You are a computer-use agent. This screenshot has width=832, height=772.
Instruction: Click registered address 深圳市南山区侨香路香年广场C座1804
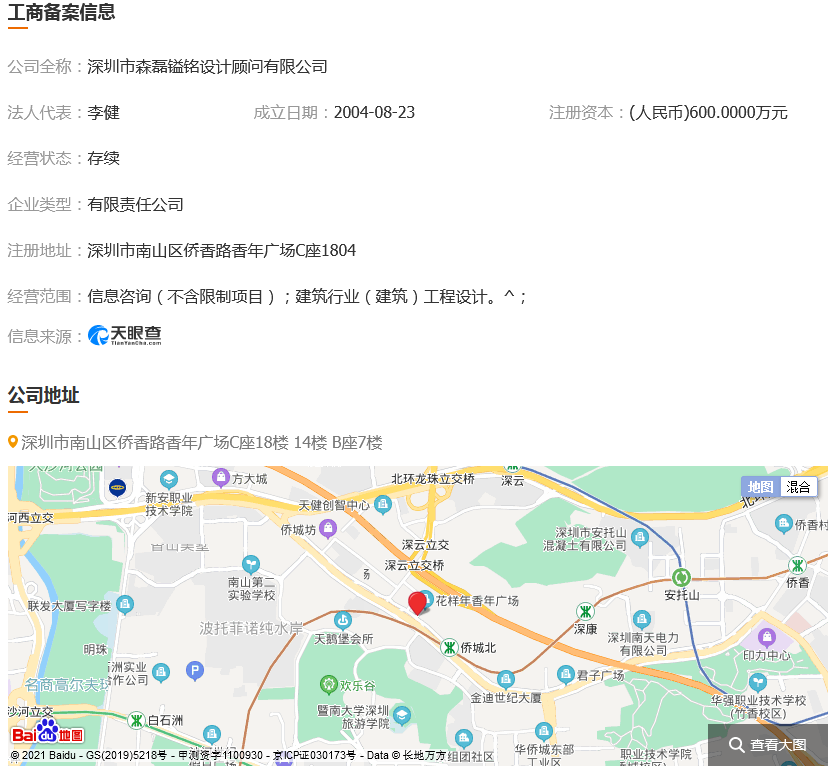[x=221, y=250]
